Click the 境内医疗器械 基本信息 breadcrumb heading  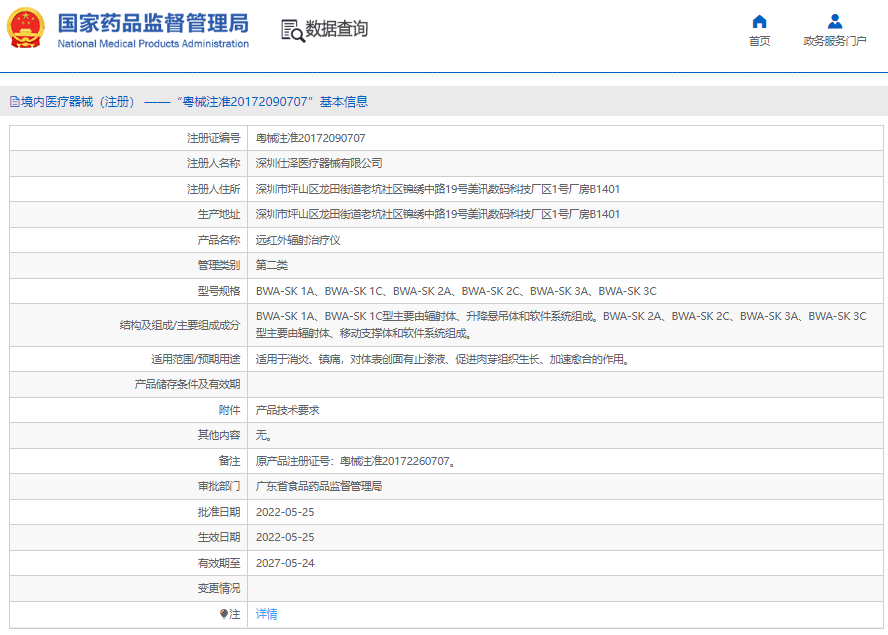189,102
